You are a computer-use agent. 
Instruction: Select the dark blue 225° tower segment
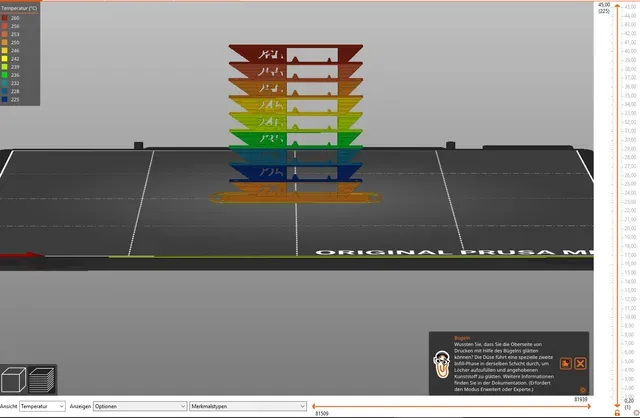[x=296, y=171]
